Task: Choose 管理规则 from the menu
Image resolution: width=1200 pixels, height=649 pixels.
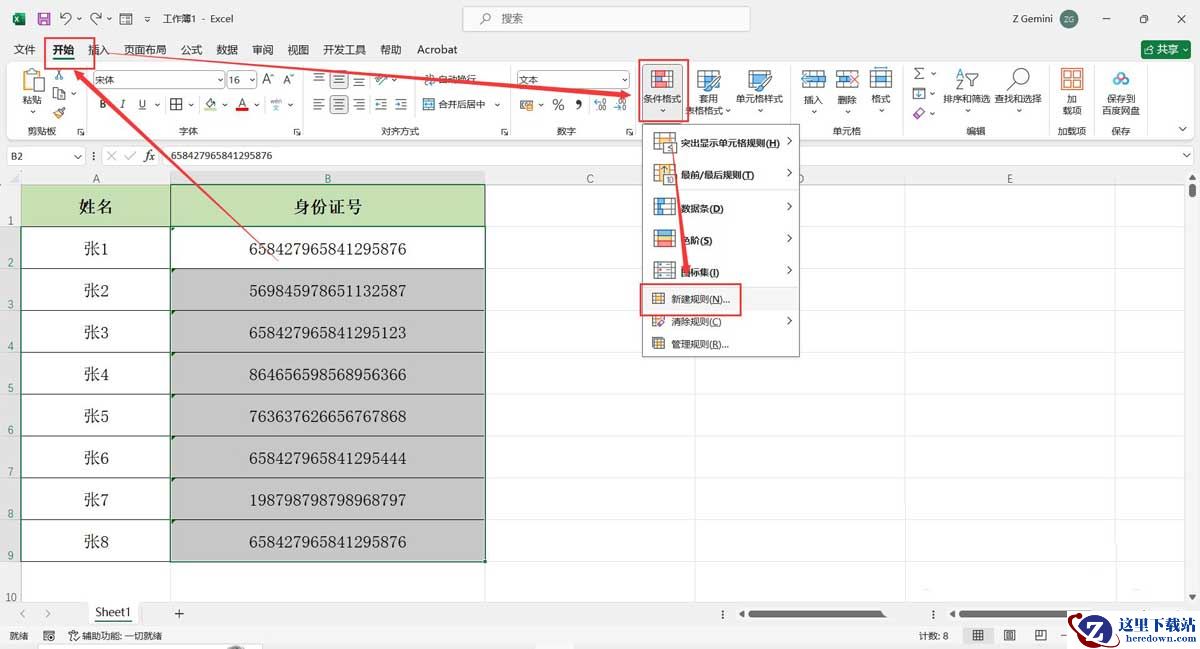Action: point(720,344)
